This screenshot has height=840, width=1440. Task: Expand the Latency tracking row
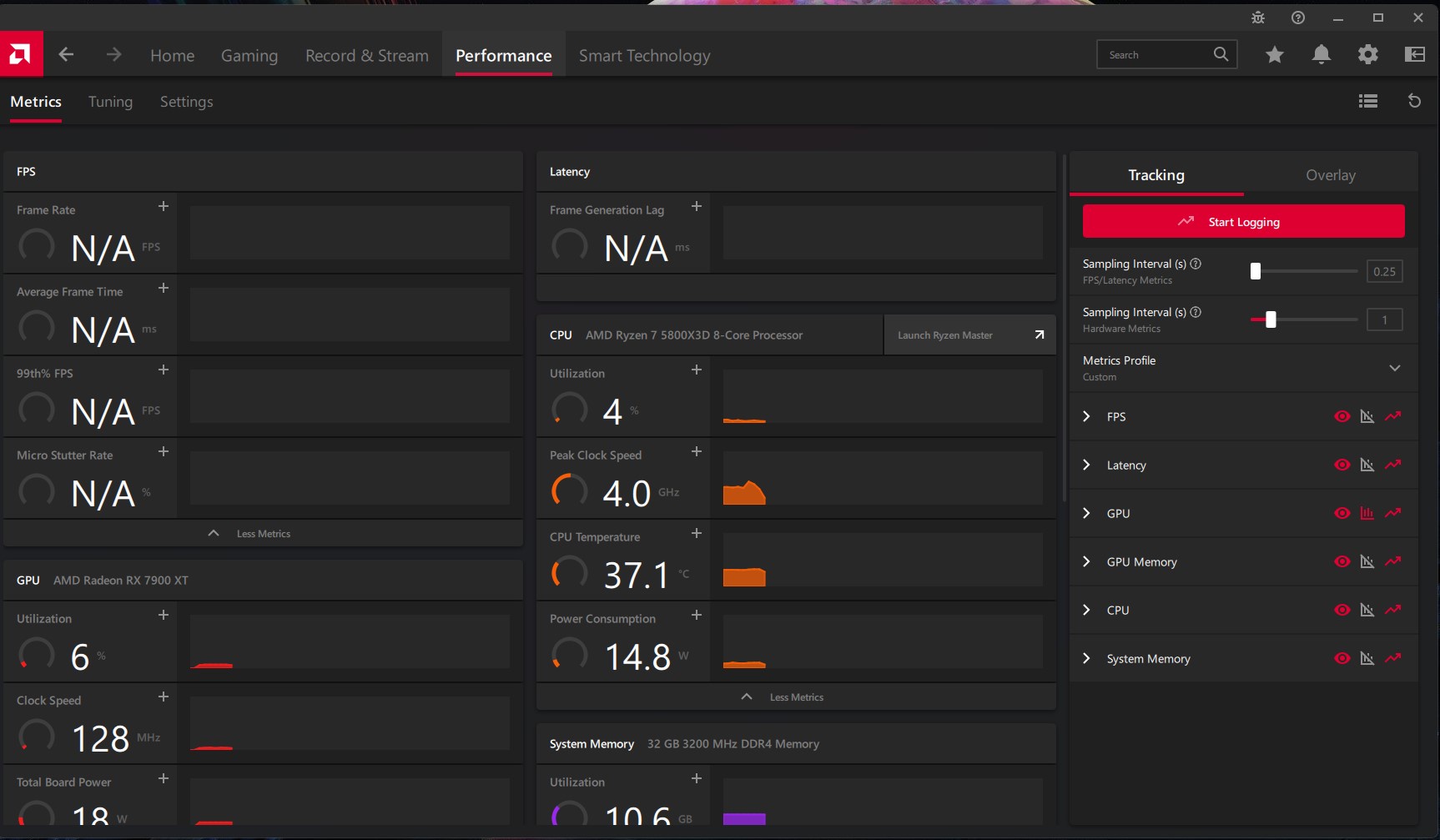(1086, 465)
